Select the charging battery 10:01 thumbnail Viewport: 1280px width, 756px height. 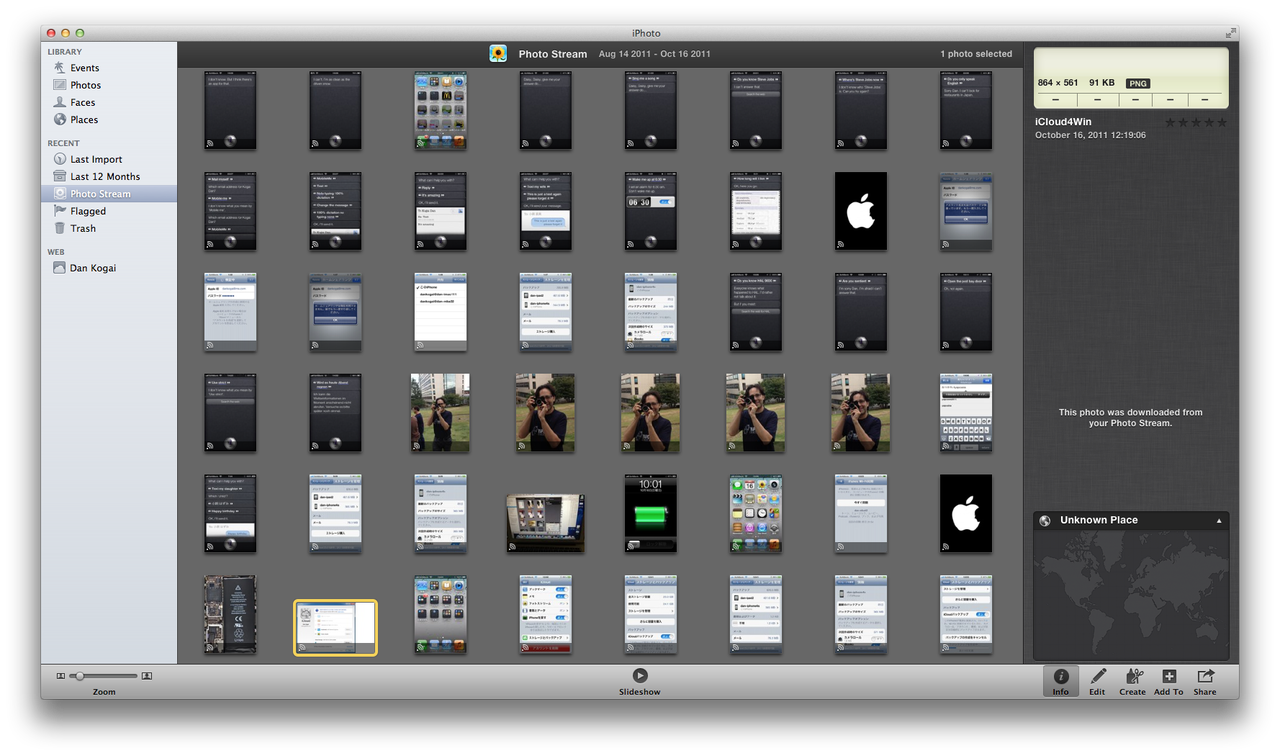[x=650, y=514]
